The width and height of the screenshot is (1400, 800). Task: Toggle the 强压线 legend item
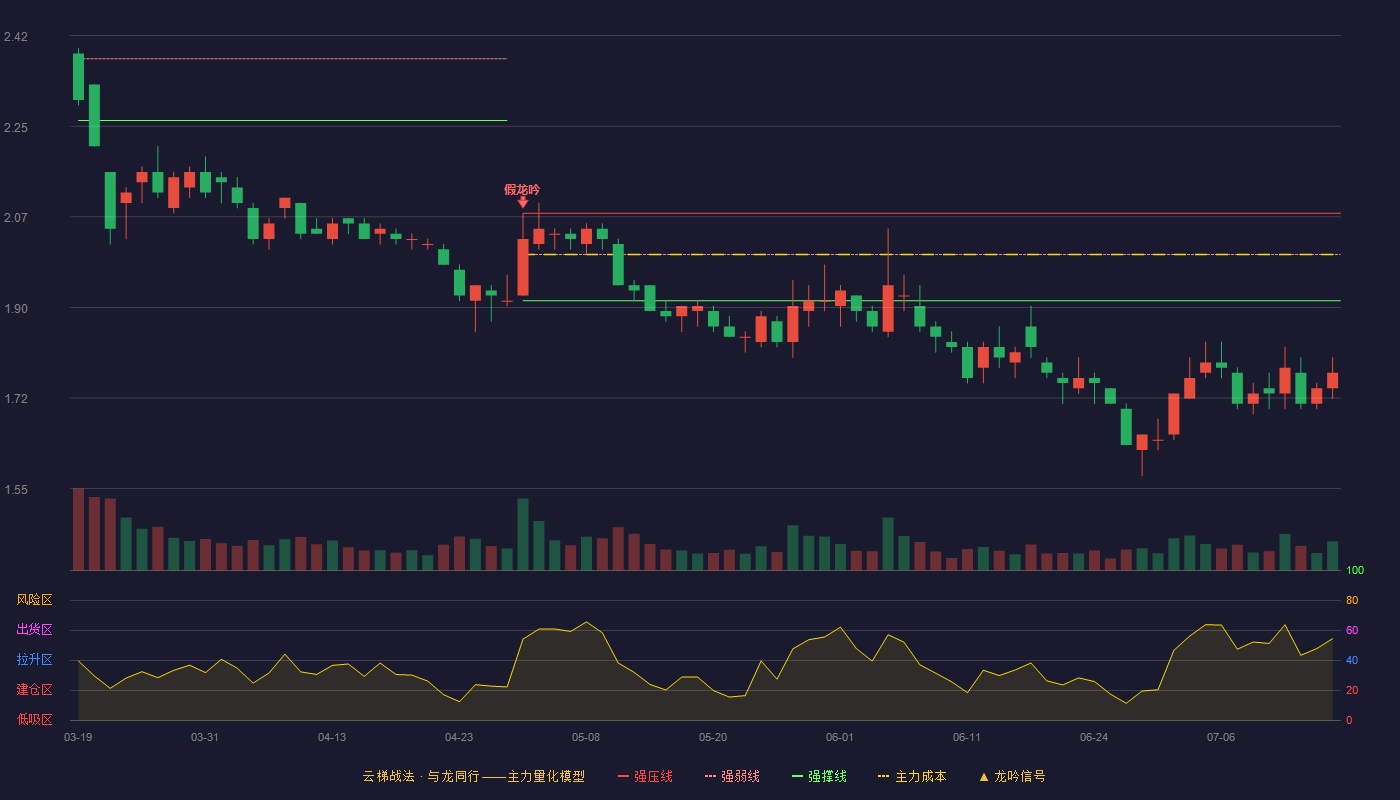(x=645, y=776)
